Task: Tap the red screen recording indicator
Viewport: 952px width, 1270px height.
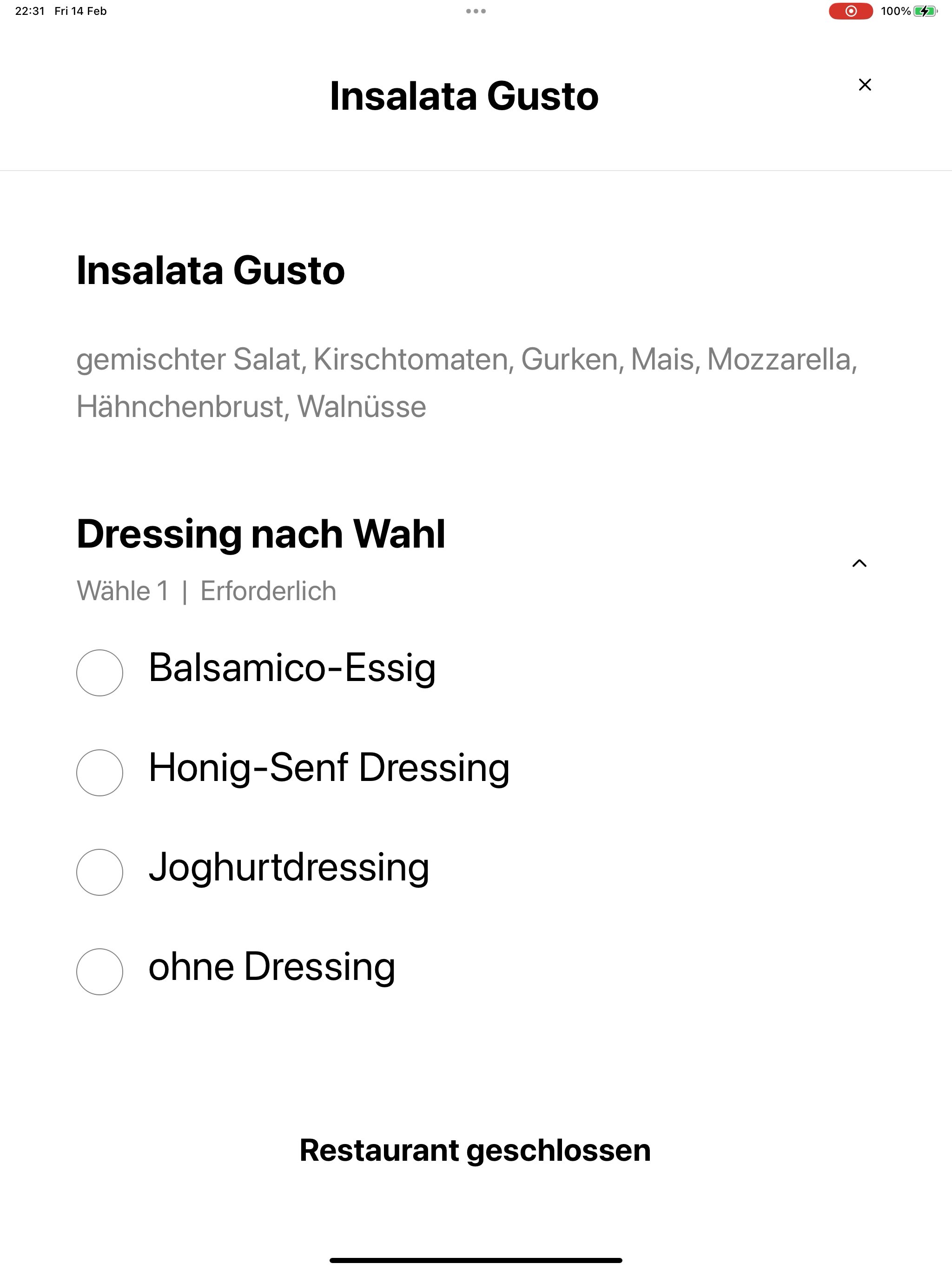Action: point(850,11)
